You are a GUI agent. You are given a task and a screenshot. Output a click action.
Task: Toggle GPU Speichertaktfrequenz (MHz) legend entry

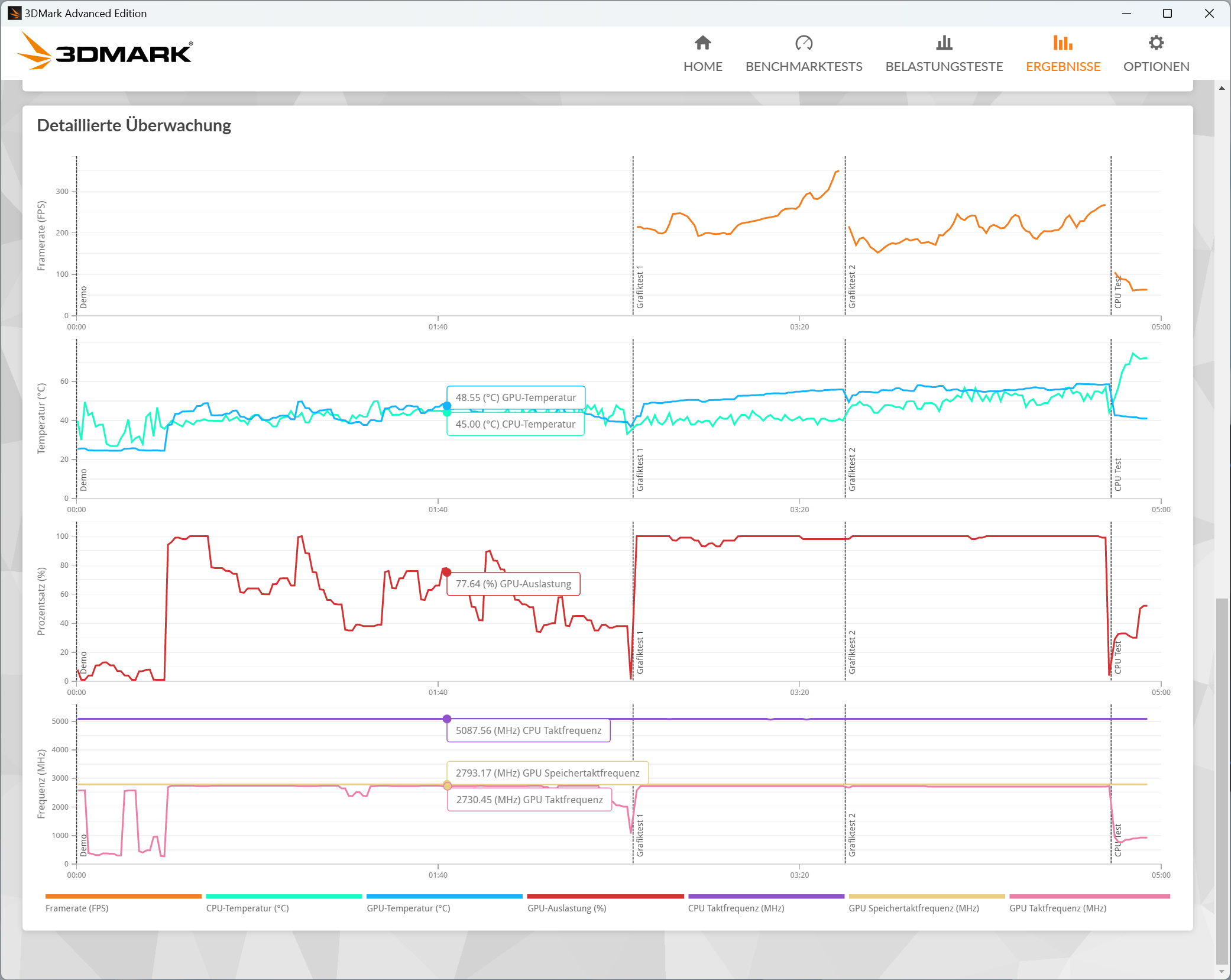(x=913, y=908)
